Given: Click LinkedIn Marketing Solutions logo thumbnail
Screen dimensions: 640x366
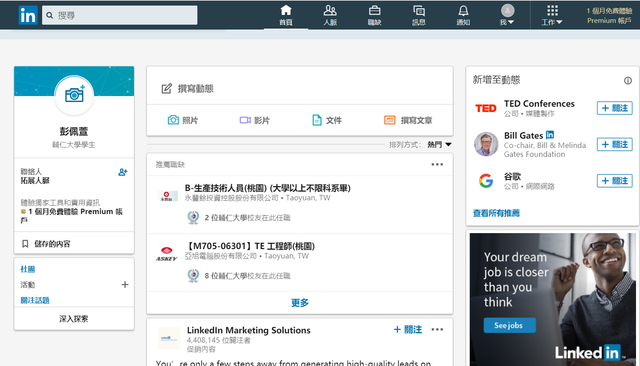Looking at the screenshot, I should click(169, 338).
